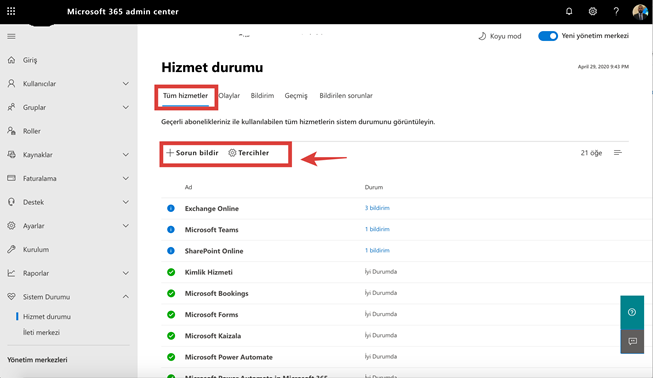The height and width of the screenshot is (378, 653).
Task: Click the Koyu mod label
Action: [506, 36]
